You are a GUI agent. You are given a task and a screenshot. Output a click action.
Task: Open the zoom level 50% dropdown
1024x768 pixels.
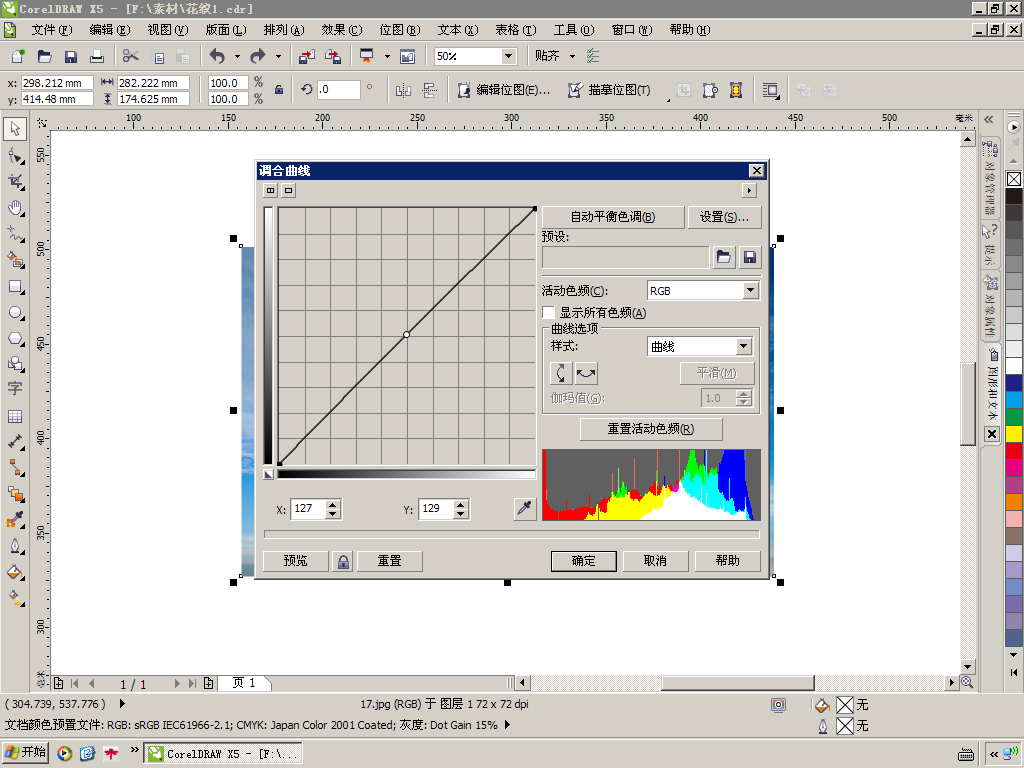(x=509, y=56)
